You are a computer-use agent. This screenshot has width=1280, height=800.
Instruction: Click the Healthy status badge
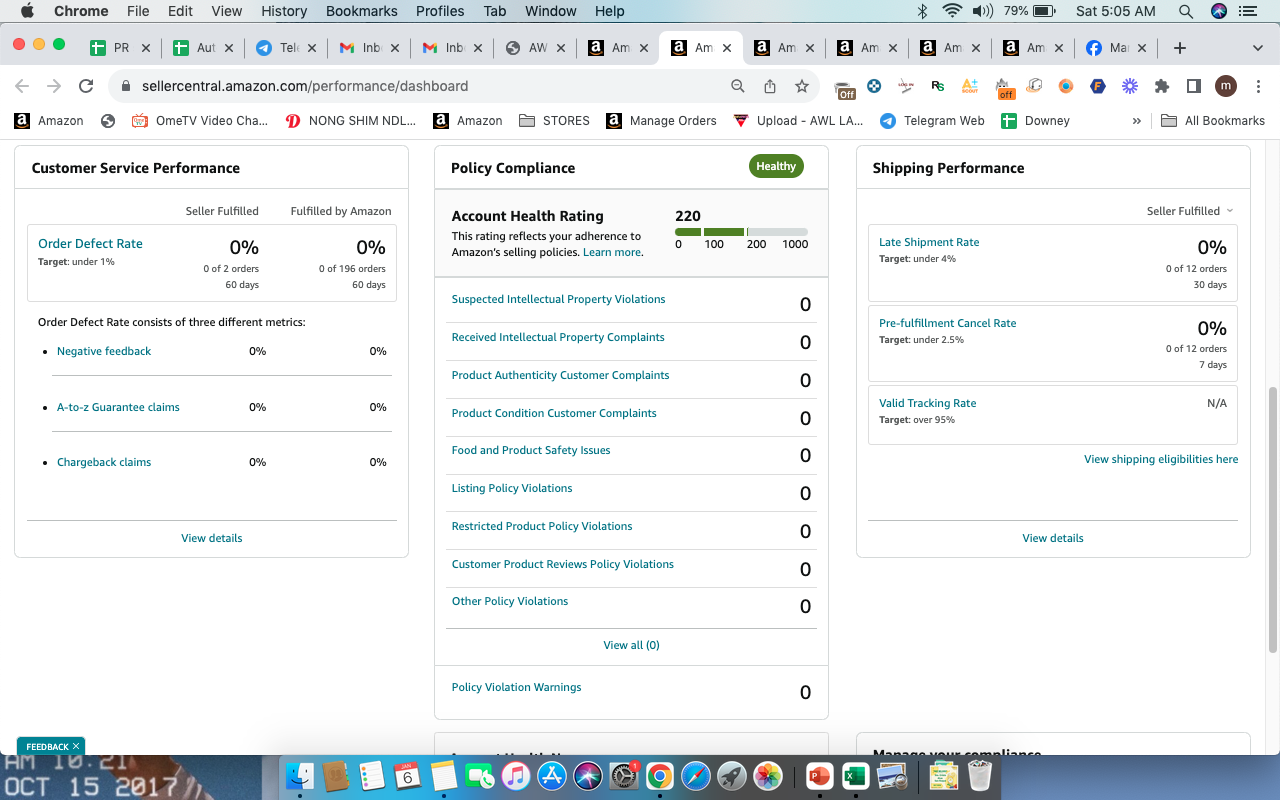tap(776, 166)
